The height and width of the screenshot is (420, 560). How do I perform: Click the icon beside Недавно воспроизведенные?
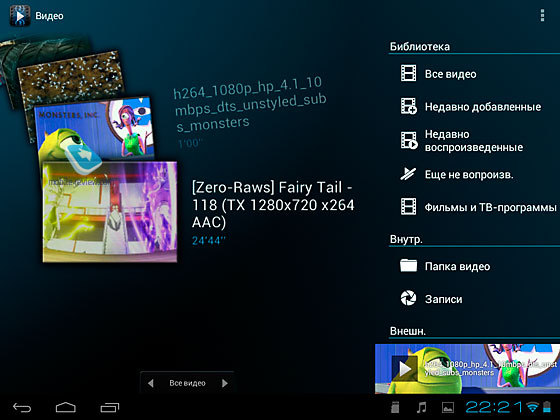[x=409, y=140]
